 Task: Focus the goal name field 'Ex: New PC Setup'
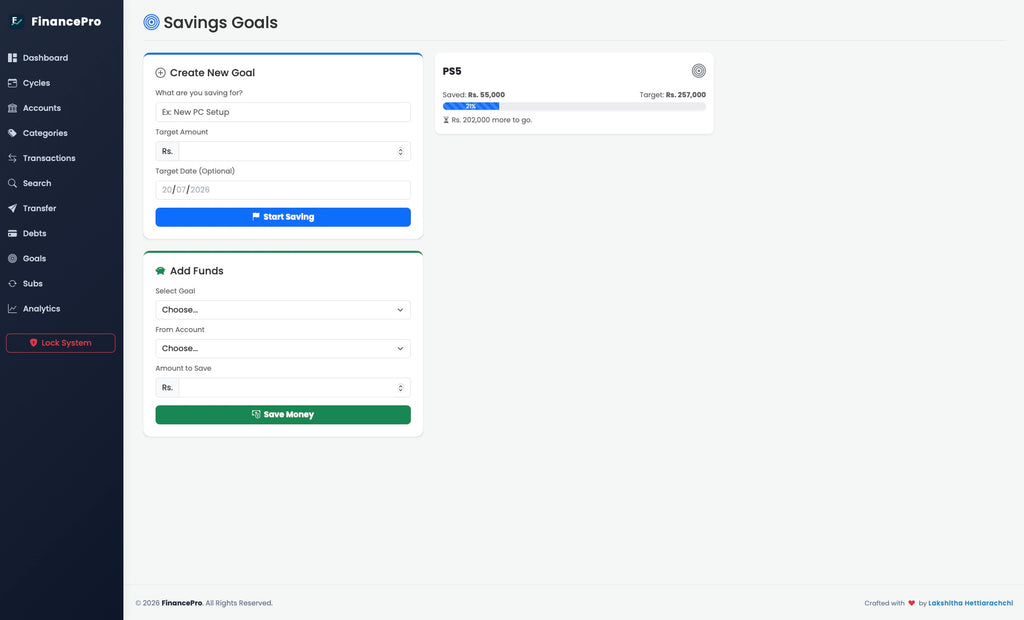pos(283,112)
